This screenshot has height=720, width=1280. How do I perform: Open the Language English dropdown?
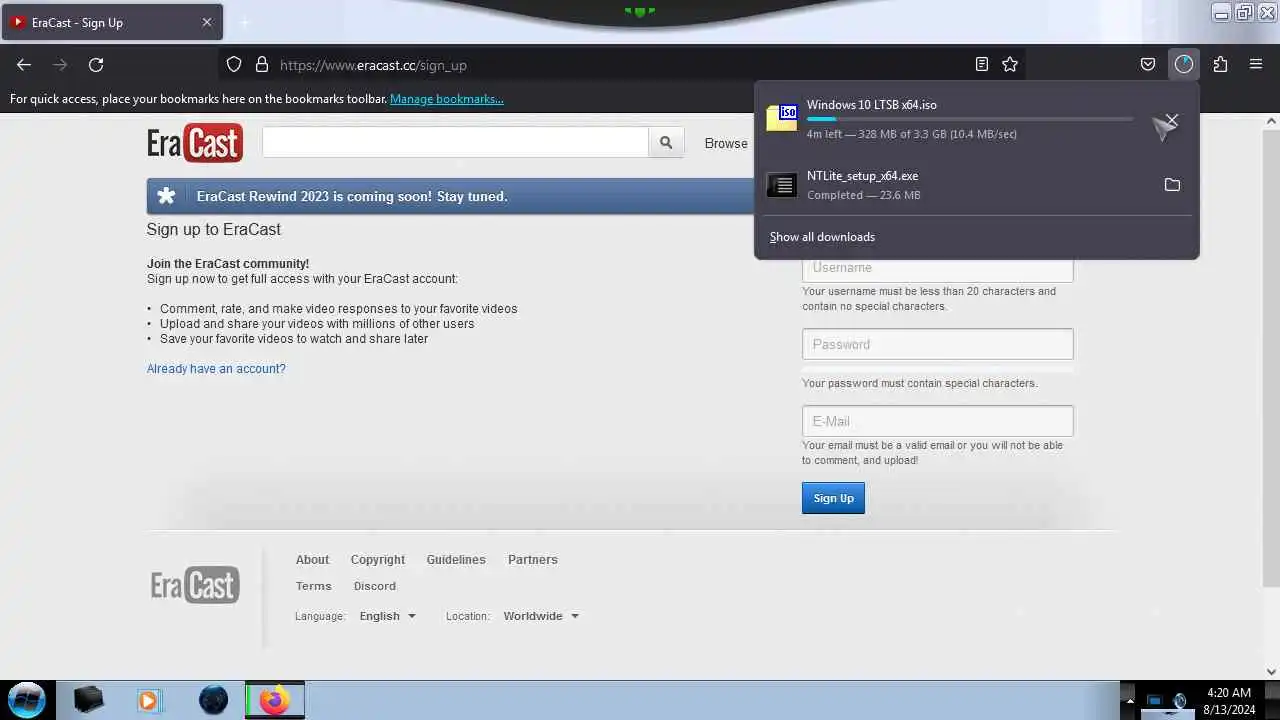tap(388, 616)
